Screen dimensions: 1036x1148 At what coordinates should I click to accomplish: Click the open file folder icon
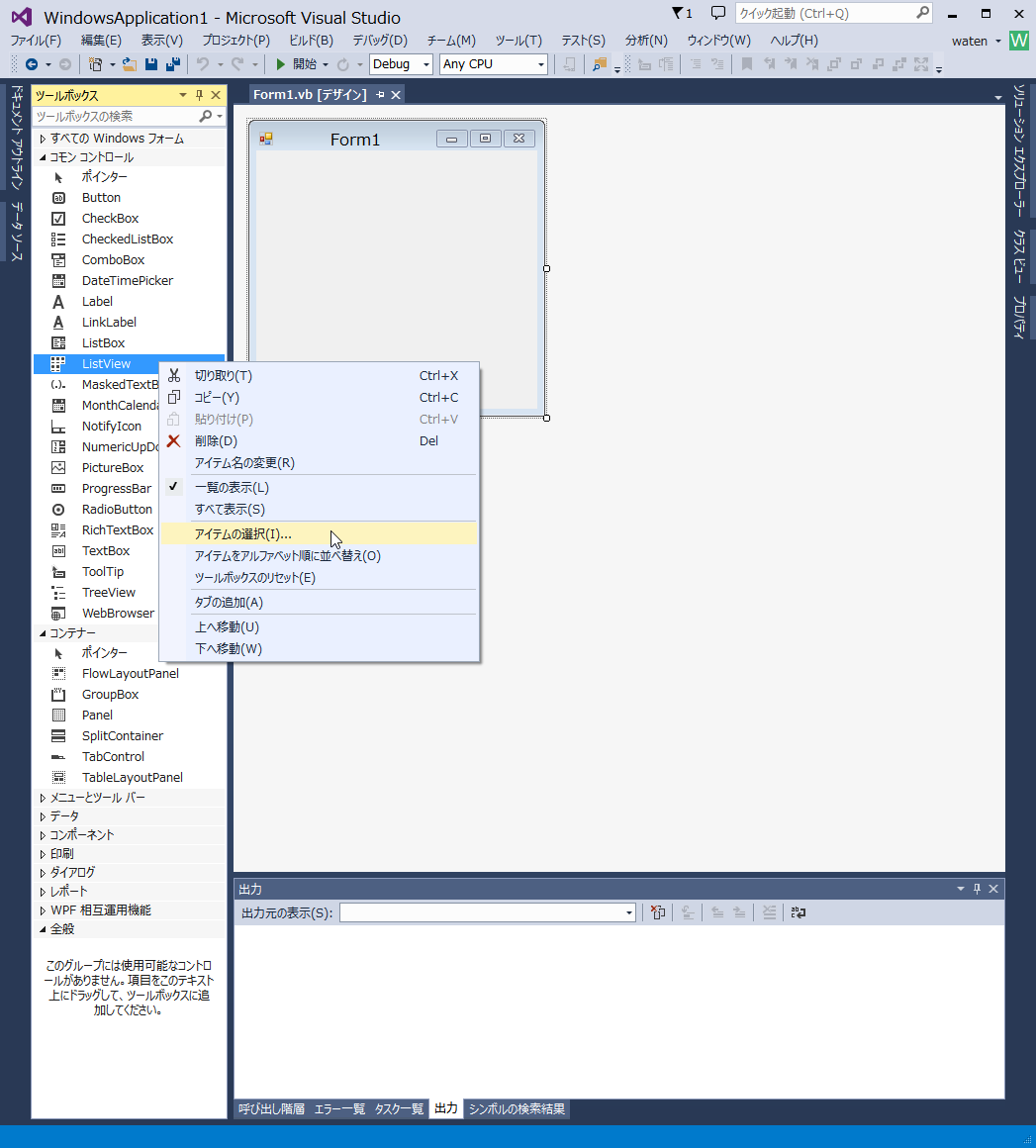129,64
